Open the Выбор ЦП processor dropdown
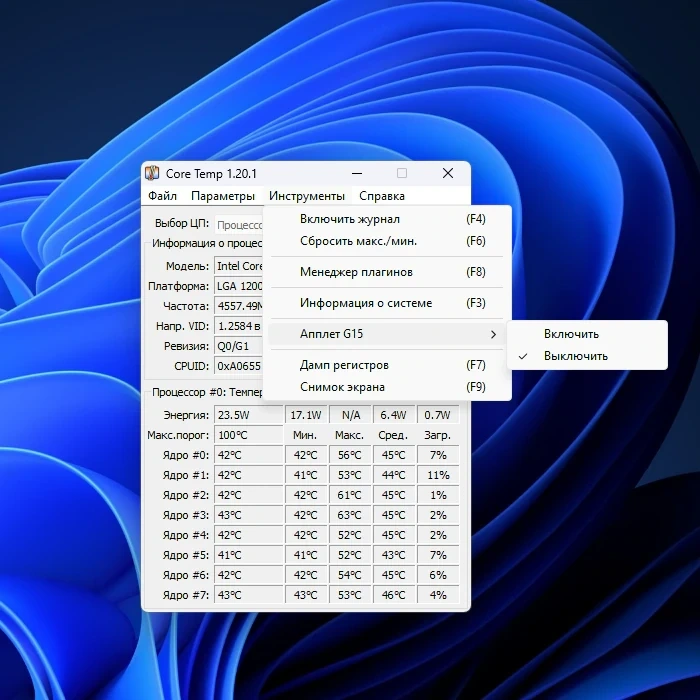 (239, 225)
